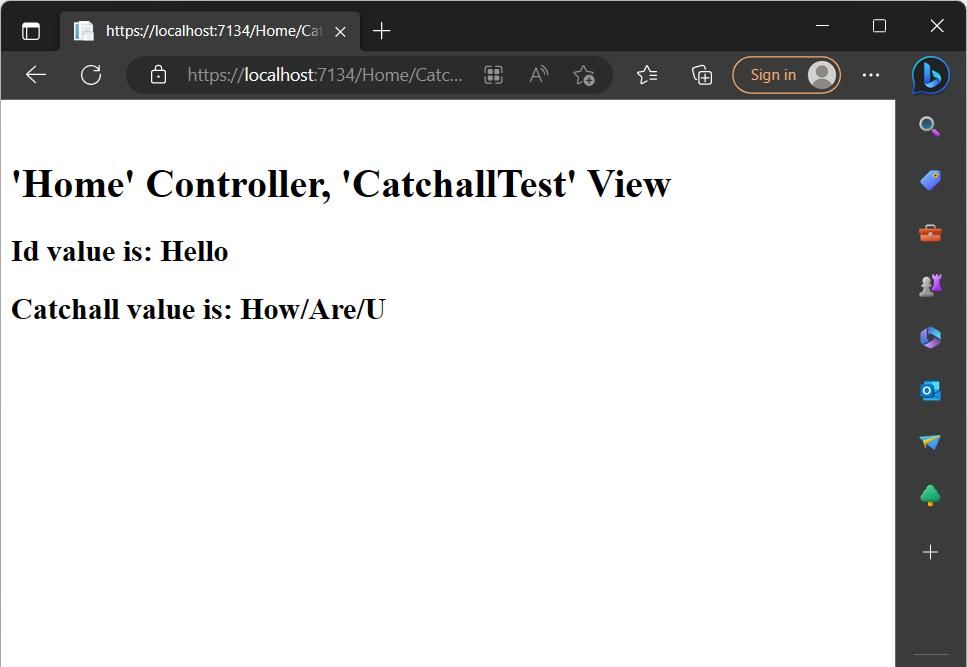Open Bing Copilot from the sidebar
967x667 pixels.
[x=930, y=75]
